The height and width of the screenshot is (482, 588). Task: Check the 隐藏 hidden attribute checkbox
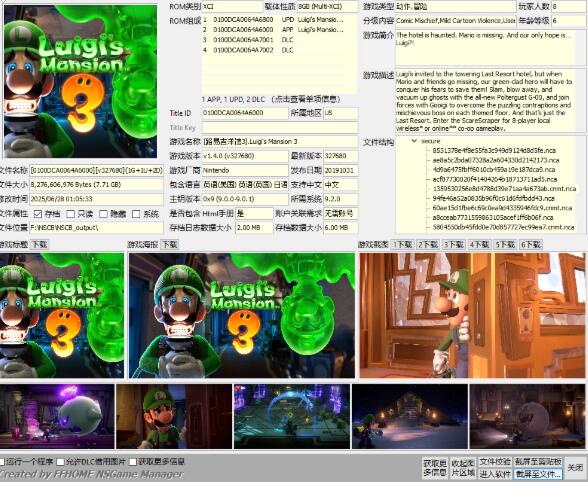[x=104, y=214]
